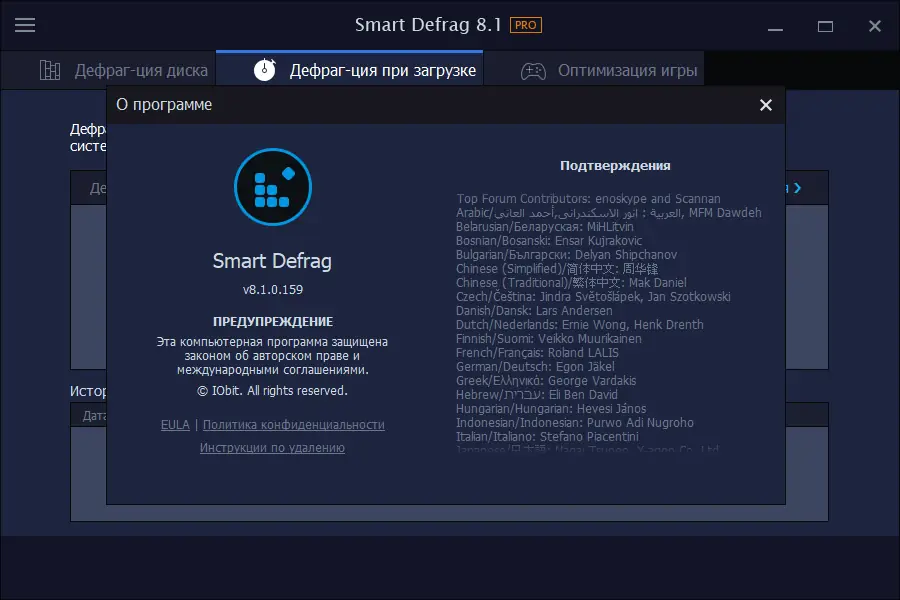Close the Smart Defrag main window
Viewport: 900px width, 600px height.
[875, 26]
